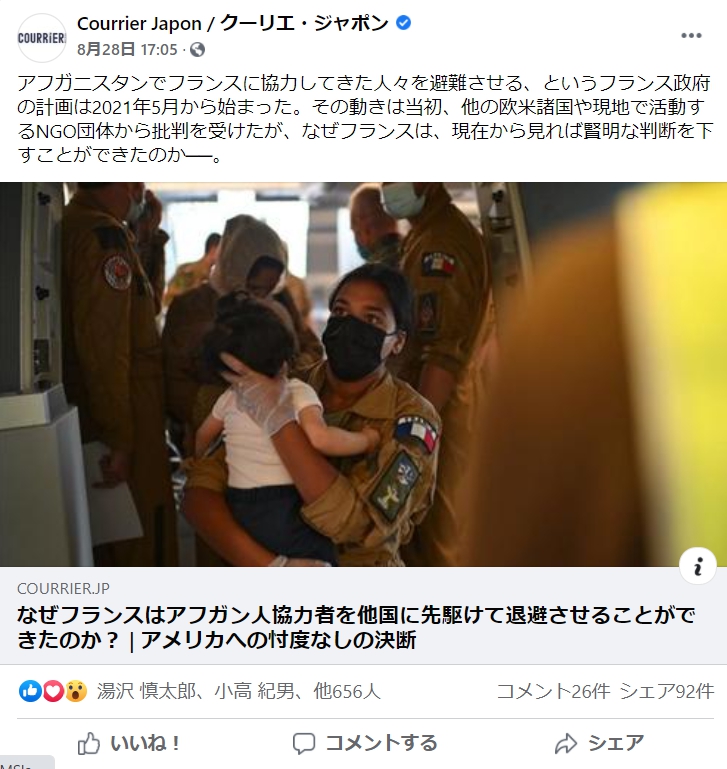Open the article photo of soldier holding child
The width and height of the screenshot is (727, 769).
point(364,374)
